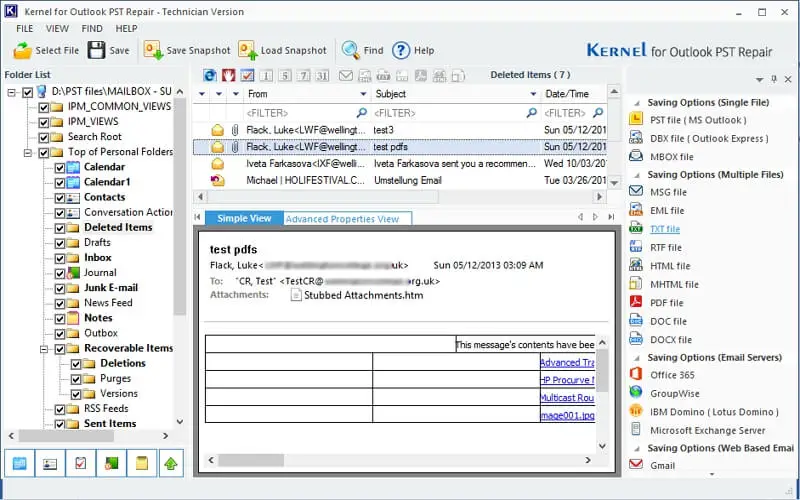Click the '31' calendar view icon
This screenshot has width=800, height=500.
pos(321,76)
